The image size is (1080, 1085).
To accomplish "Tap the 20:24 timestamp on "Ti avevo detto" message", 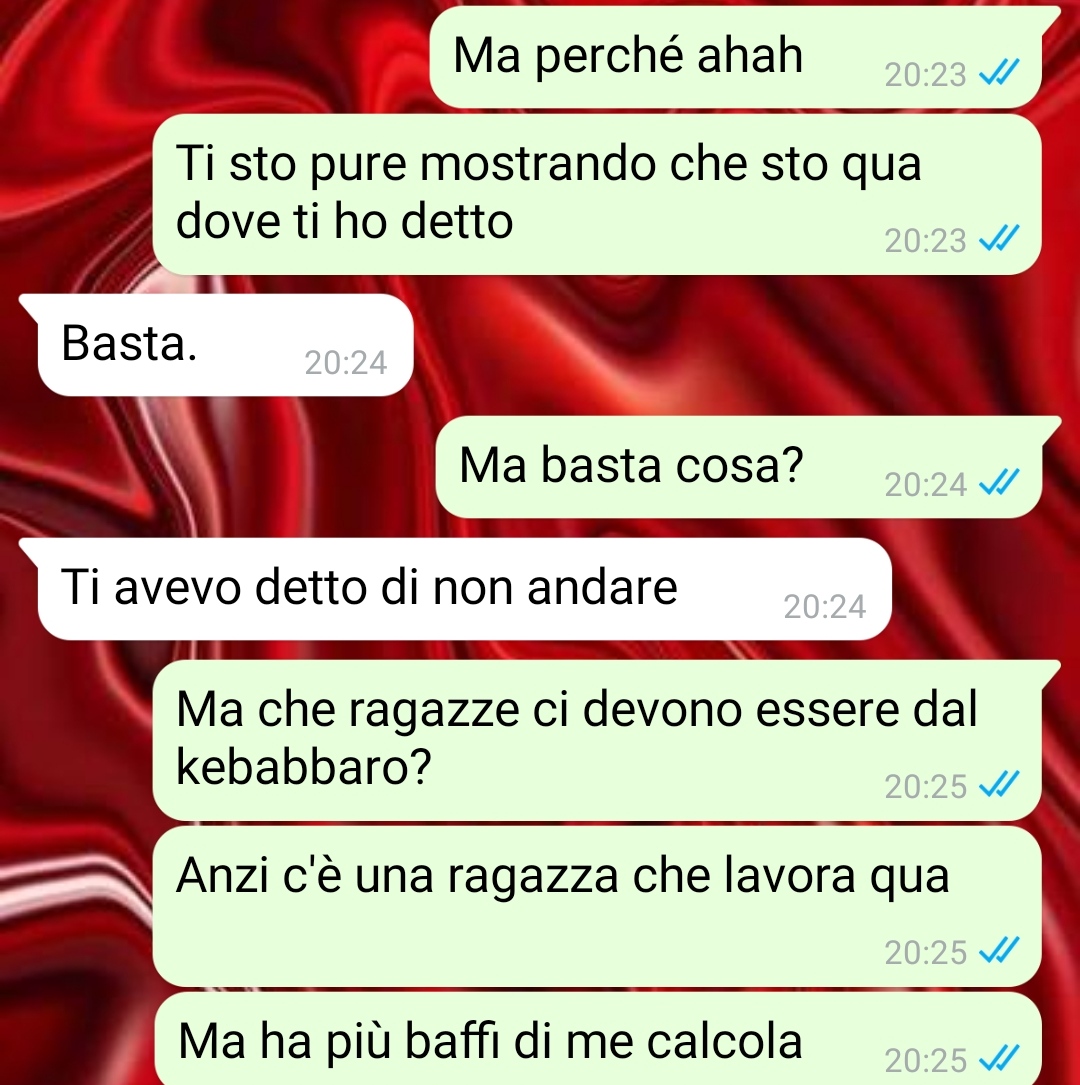I will coord(824,607).
